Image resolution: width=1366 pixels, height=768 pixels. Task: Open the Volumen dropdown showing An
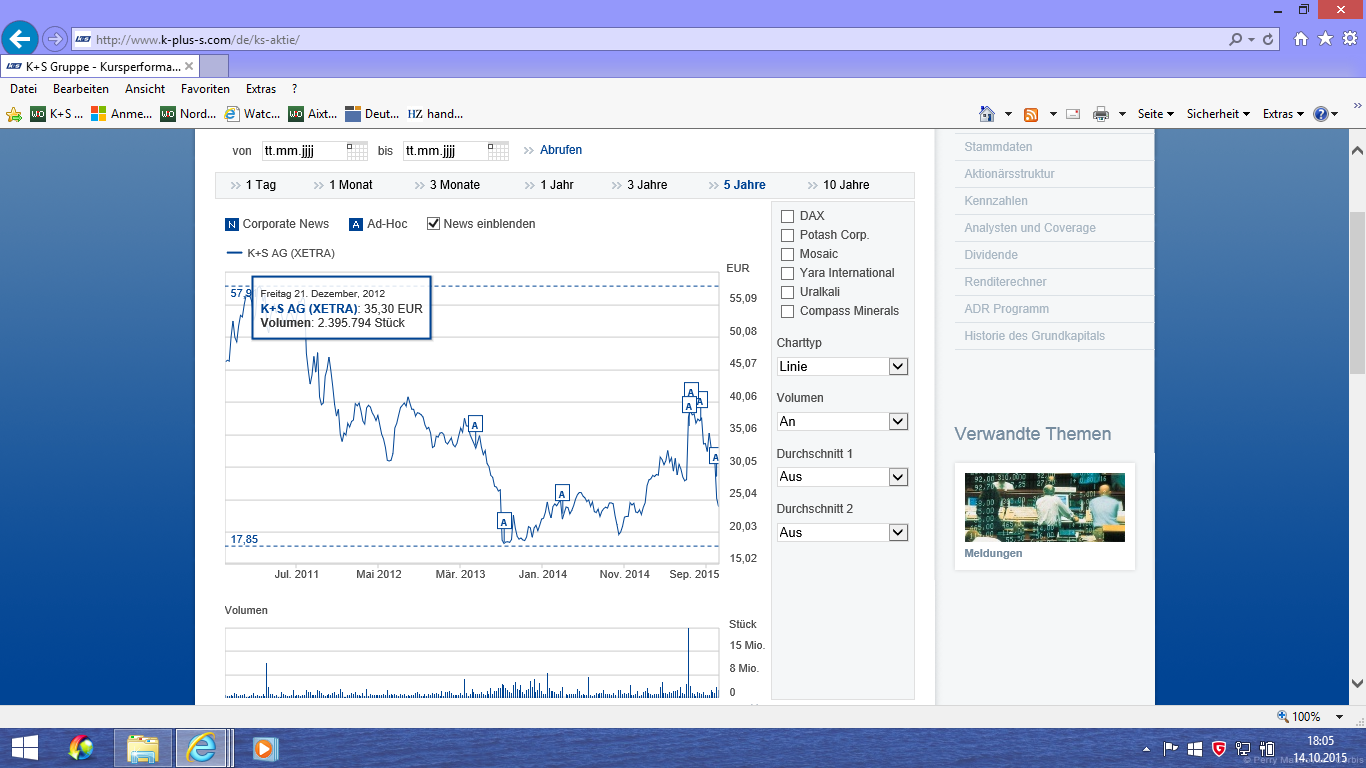point(842,422)
